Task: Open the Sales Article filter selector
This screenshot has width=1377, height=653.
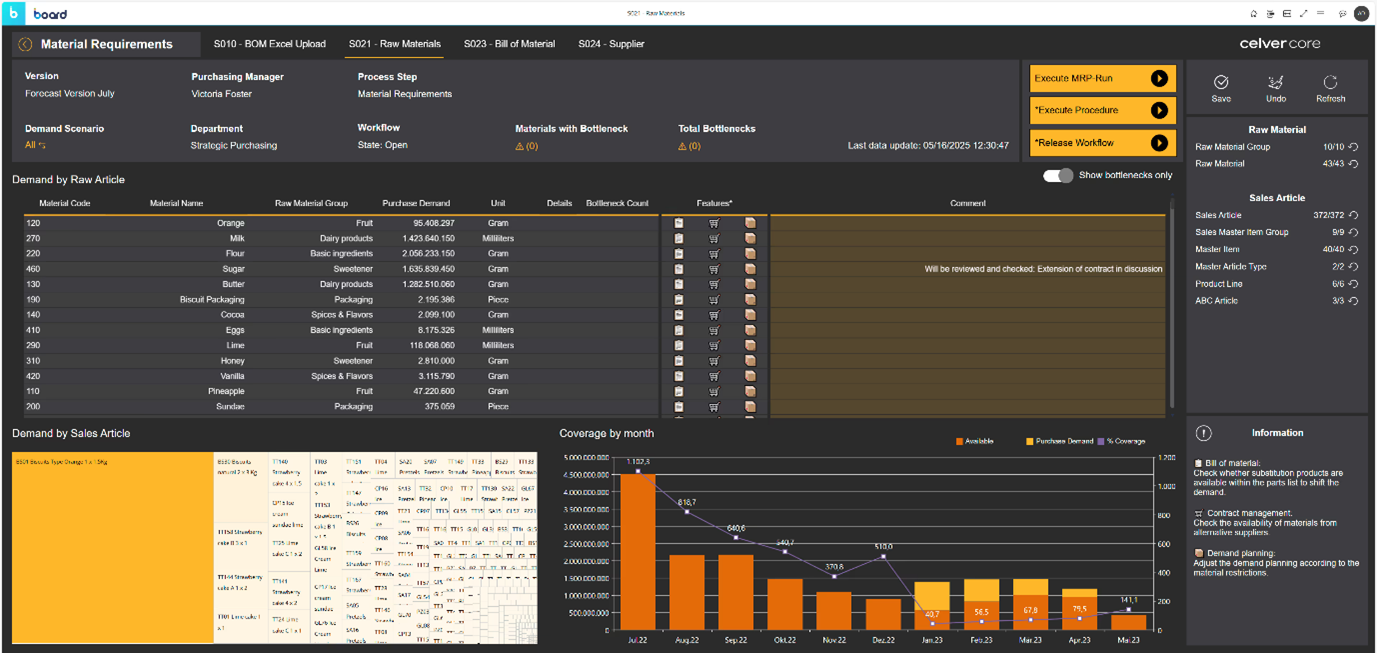Action: [1218, 215]
